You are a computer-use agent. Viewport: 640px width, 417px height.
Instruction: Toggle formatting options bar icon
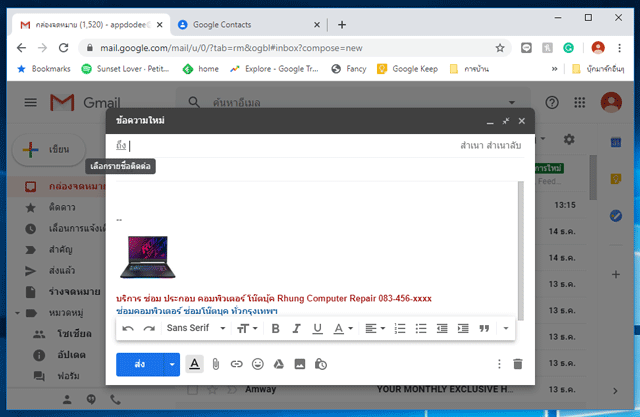pyautogui.click(x=195, y=364)
